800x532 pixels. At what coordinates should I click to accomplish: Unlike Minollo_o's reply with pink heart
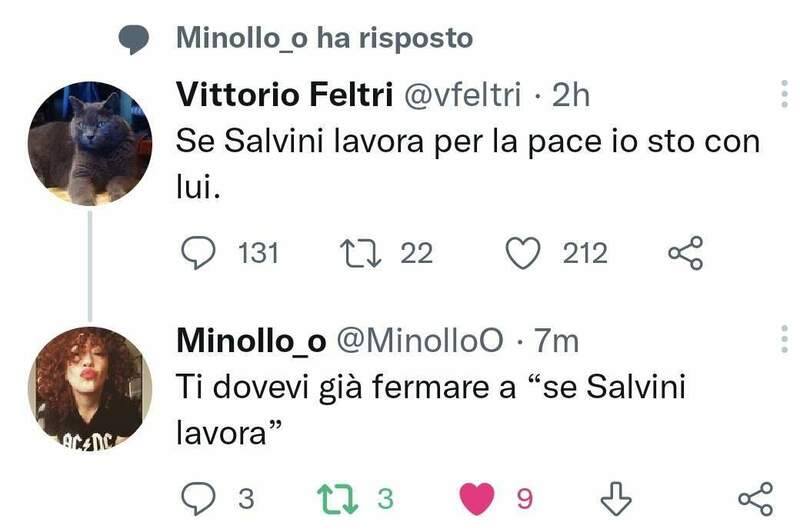pyautogui.click(x=478, y=498)
